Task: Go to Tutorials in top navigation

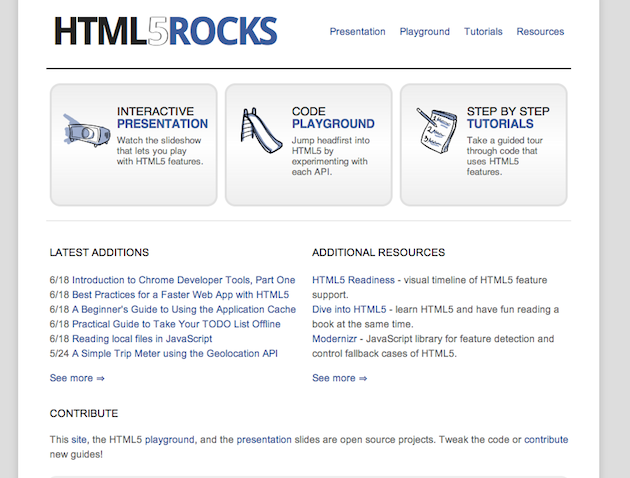Action: coord(483,32)
